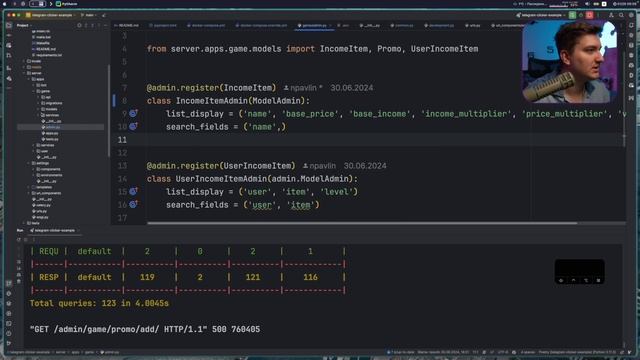
Task: Click Rerun icon in Run panel toolbar
Action: tap(19, 240)
